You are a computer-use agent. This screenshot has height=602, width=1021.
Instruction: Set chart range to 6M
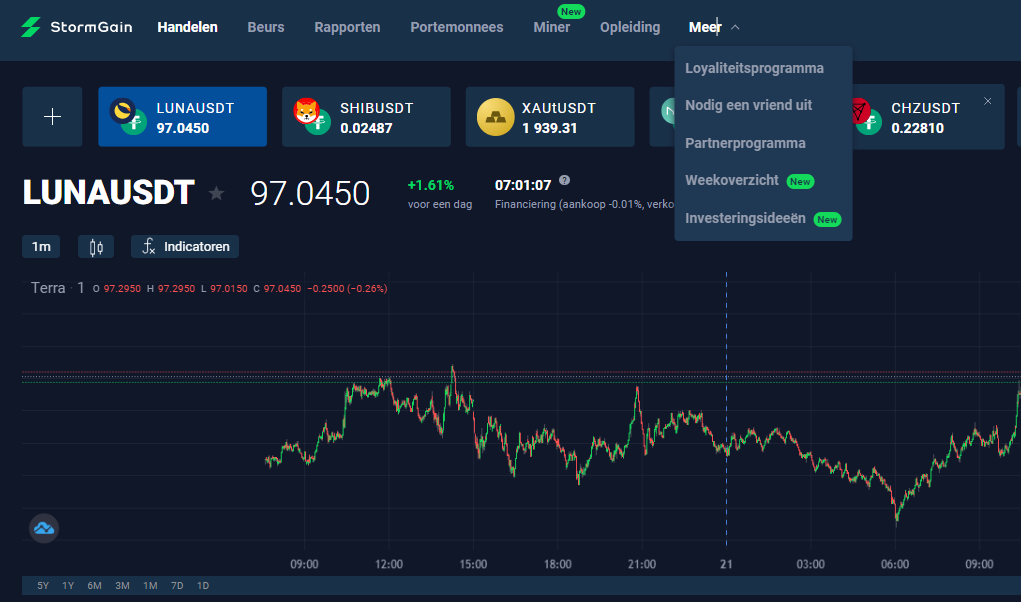point(94,586)
